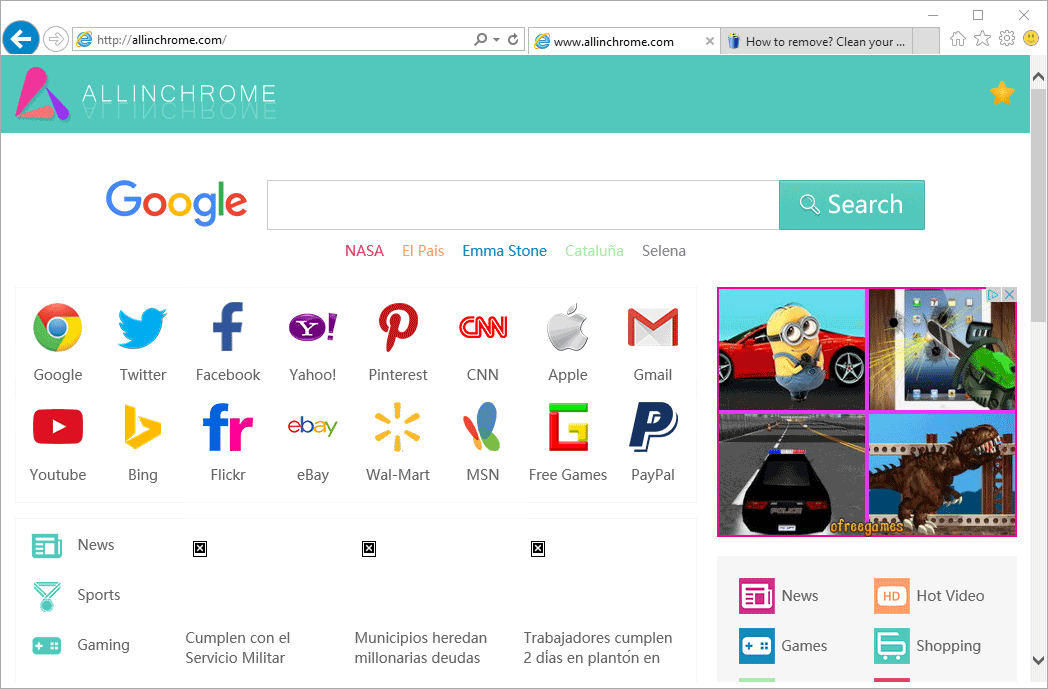The image size is (1048, 689).
Task: Click broken image above 'Cumplen con el' article
Action: (200, 549)
